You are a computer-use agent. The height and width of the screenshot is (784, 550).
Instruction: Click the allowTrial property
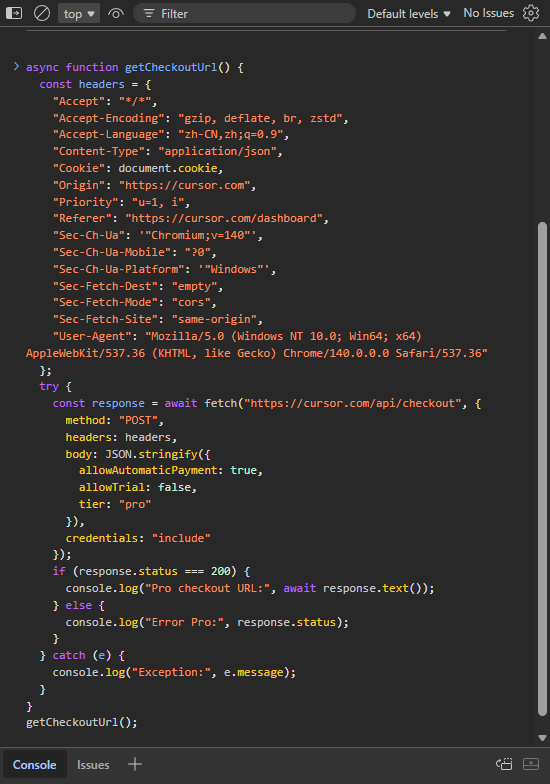pos(112,488)
